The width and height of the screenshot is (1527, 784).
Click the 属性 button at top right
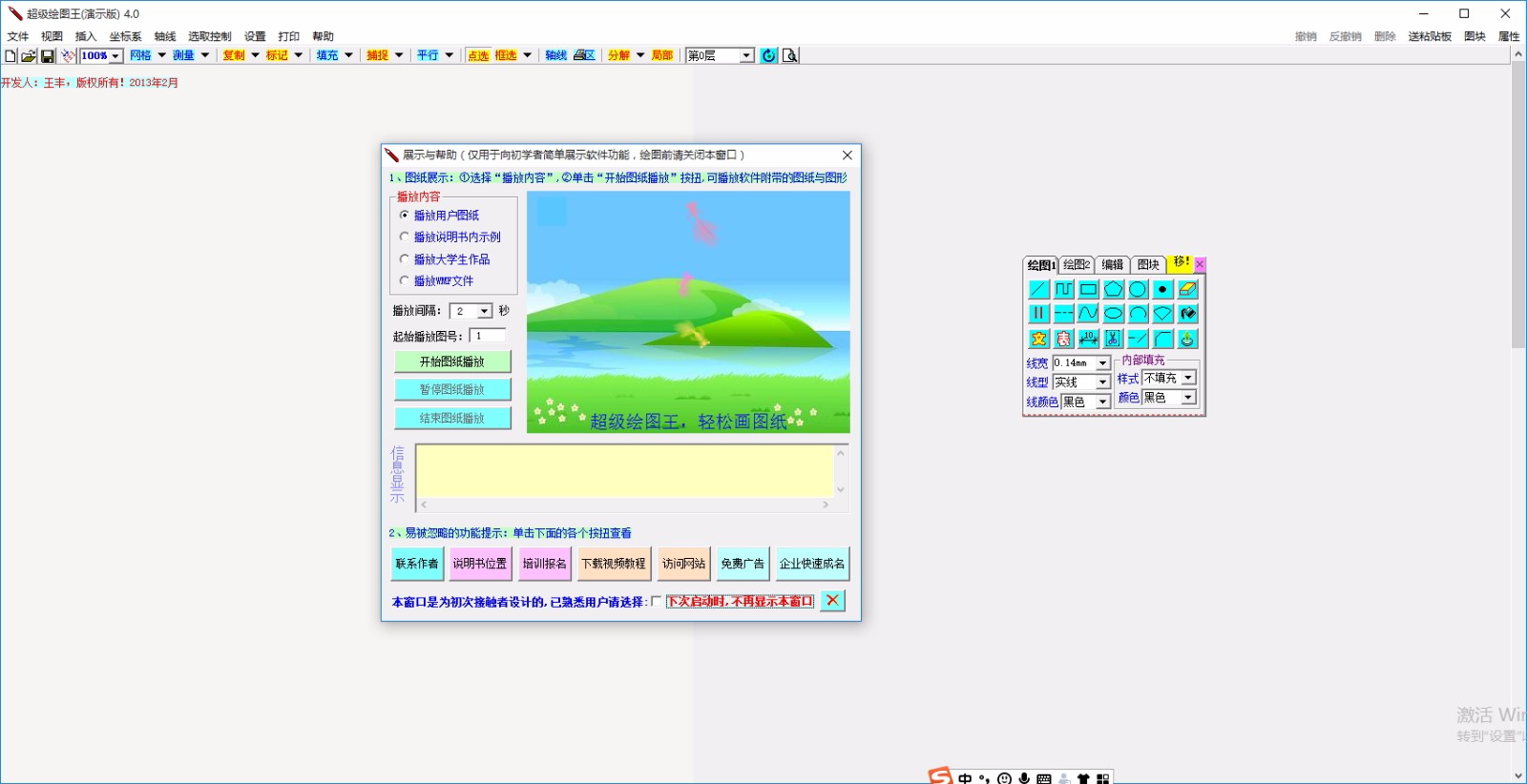[1509, 36]
